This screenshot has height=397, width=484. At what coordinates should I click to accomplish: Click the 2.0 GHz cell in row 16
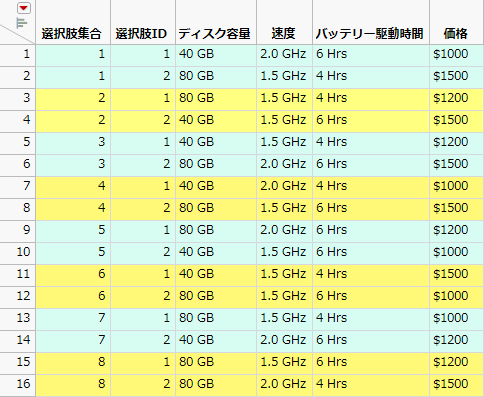[284, 384]
